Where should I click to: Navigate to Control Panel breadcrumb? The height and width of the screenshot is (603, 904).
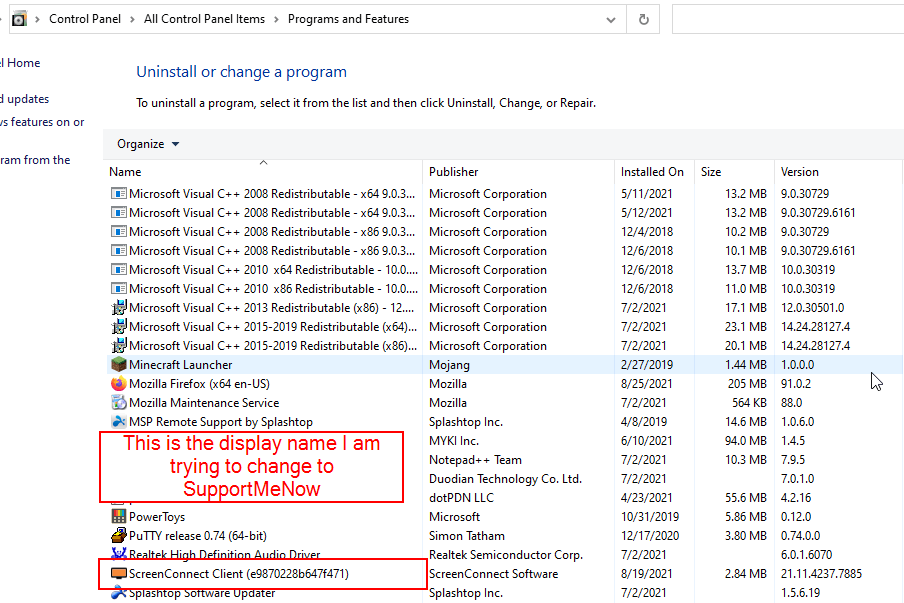[85, 19]
